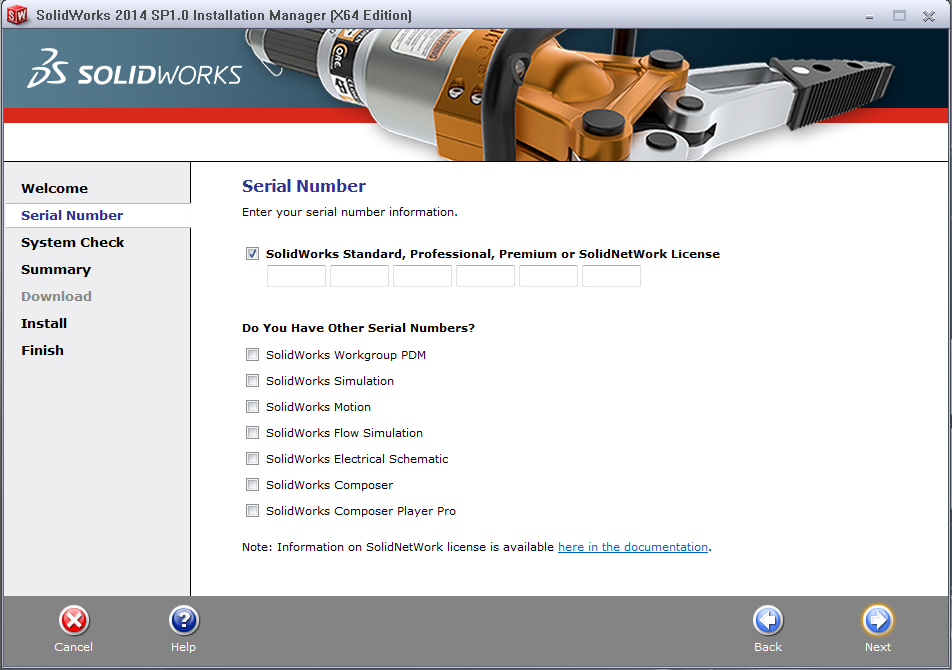Select the Welcome step in the sidebar
The width and height of the screenshot is (952, 670).
tap(55, 188)
